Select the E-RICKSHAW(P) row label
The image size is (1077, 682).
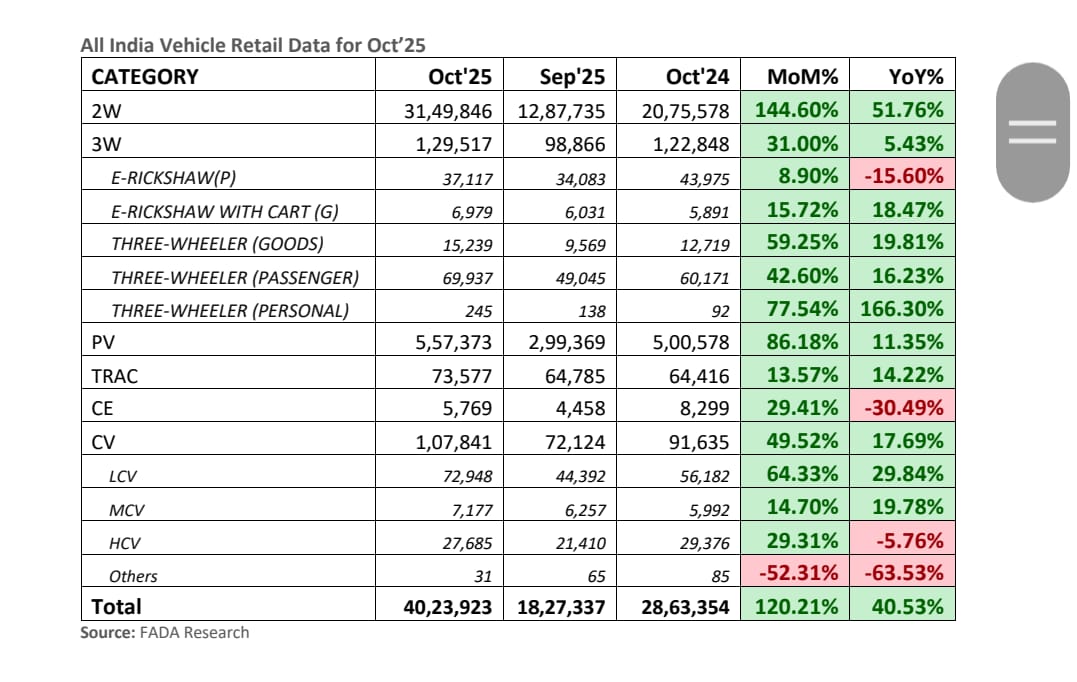174,177
